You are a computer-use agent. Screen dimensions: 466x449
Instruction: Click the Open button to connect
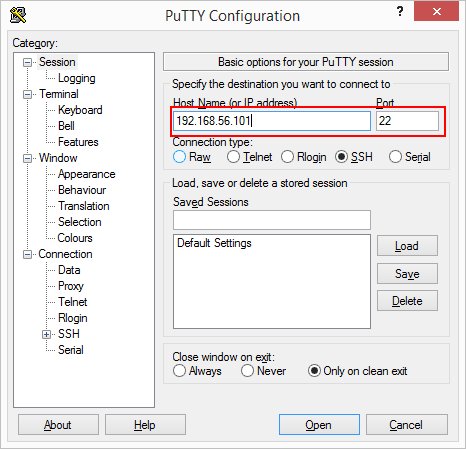(x=319, y=425)
